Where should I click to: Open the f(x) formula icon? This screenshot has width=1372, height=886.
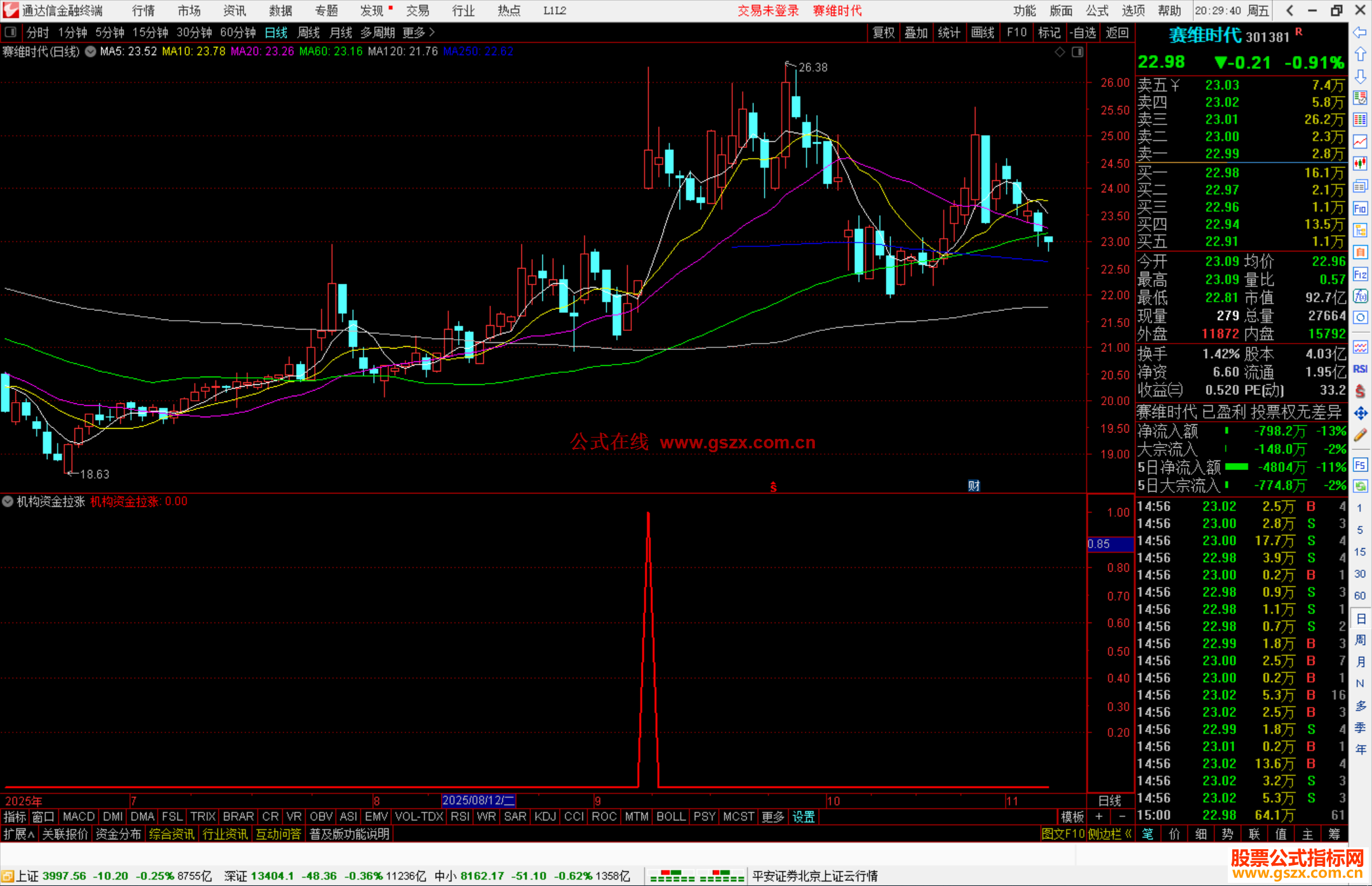1360,296
